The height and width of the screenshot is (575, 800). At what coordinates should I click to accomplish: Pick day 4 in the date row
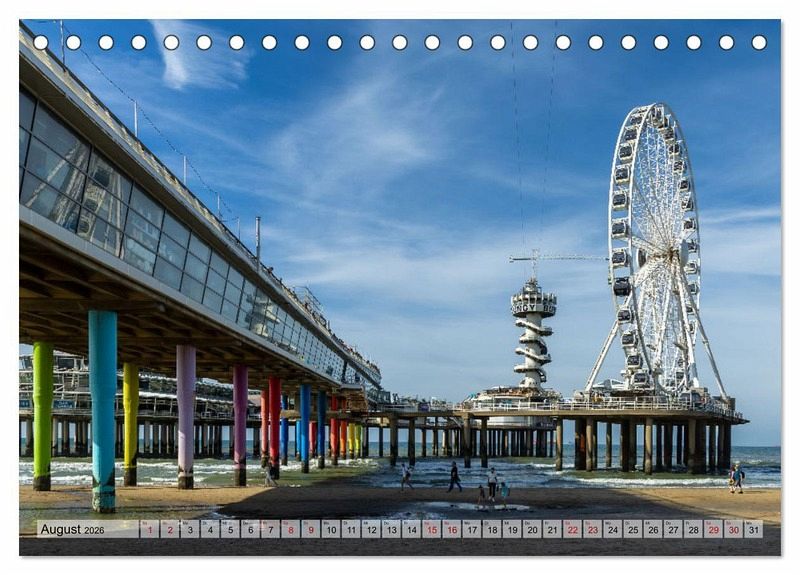[x=210, y=529]
